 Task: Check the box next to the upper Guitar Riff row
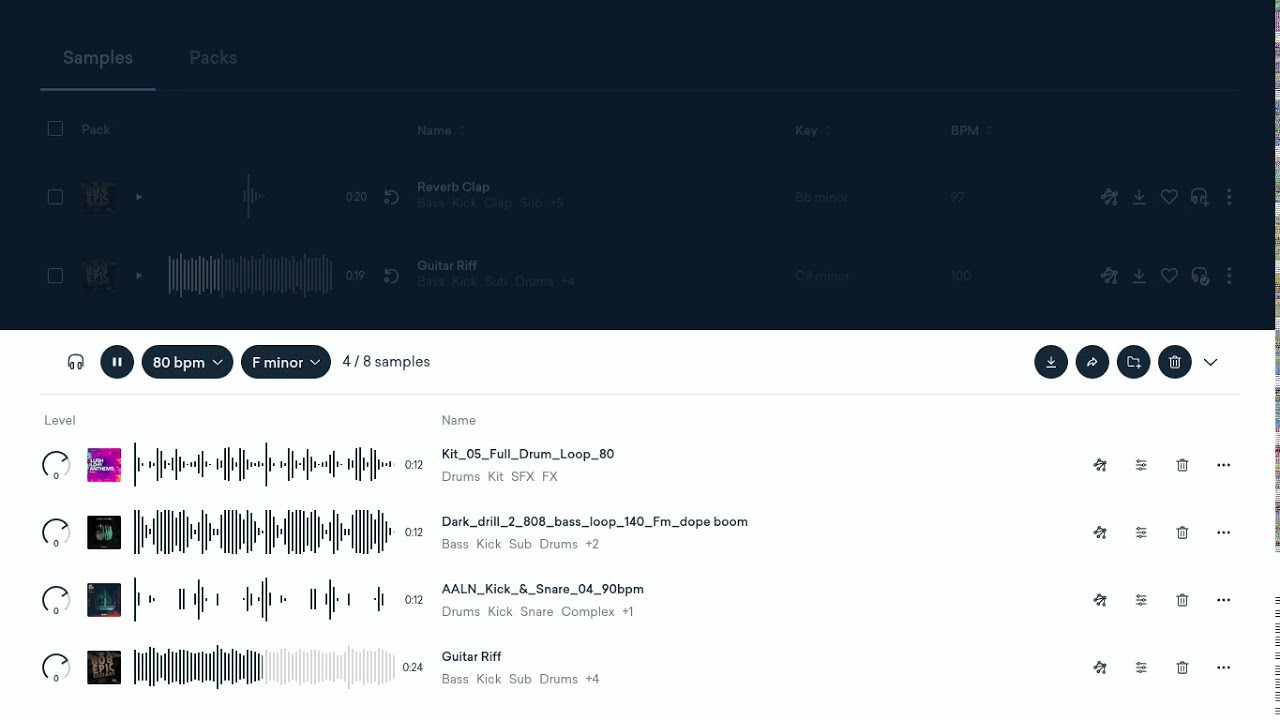55,275
